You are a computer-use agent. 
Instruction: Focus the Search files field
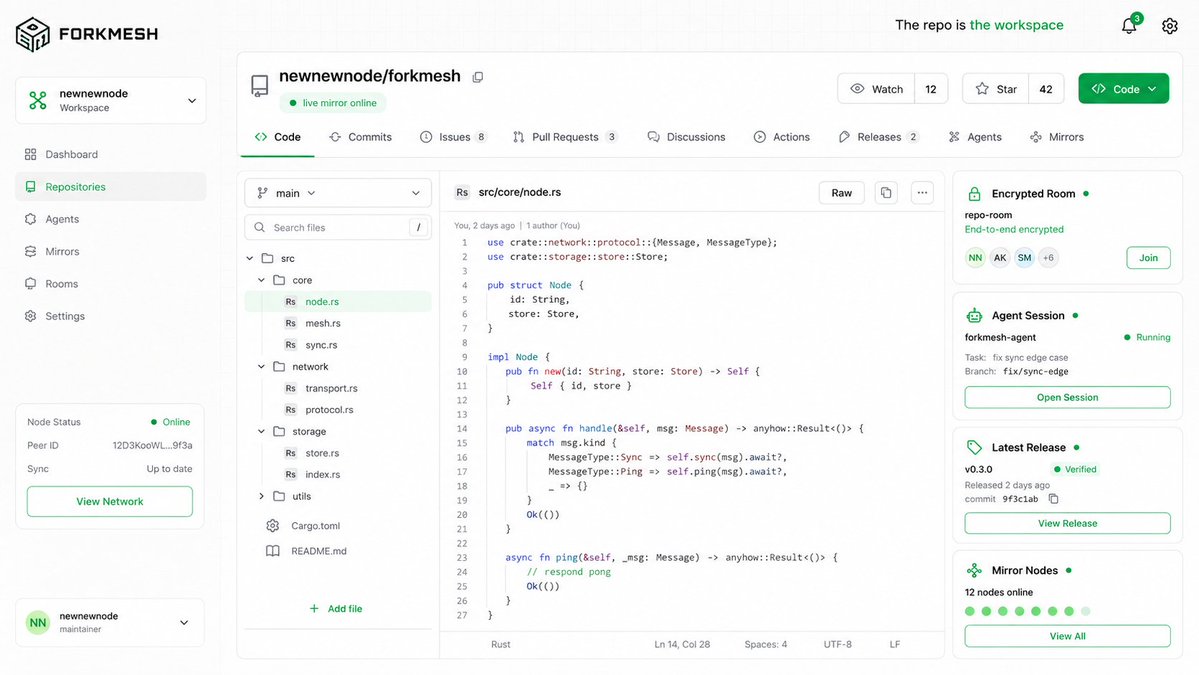pos(338,228)
